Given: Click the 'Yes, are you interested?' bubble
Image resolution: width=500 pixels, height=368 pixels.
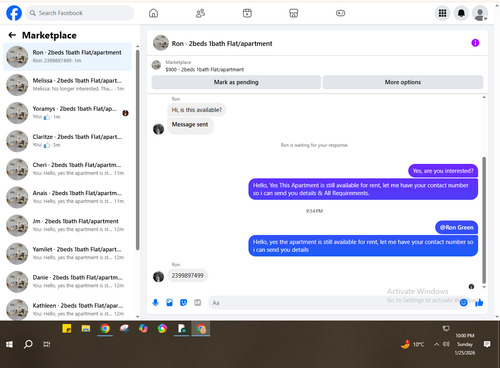Looking at the screenshot, I should coord(443,171).
